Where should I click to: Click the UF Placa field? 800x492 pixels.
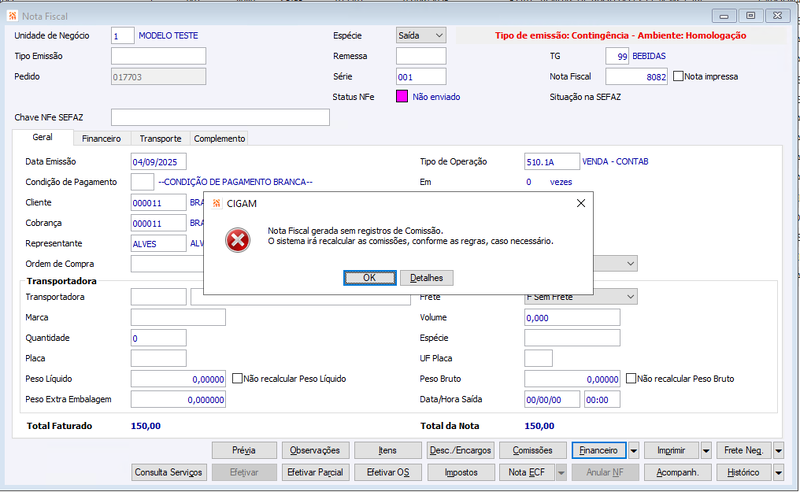point(538,358)
